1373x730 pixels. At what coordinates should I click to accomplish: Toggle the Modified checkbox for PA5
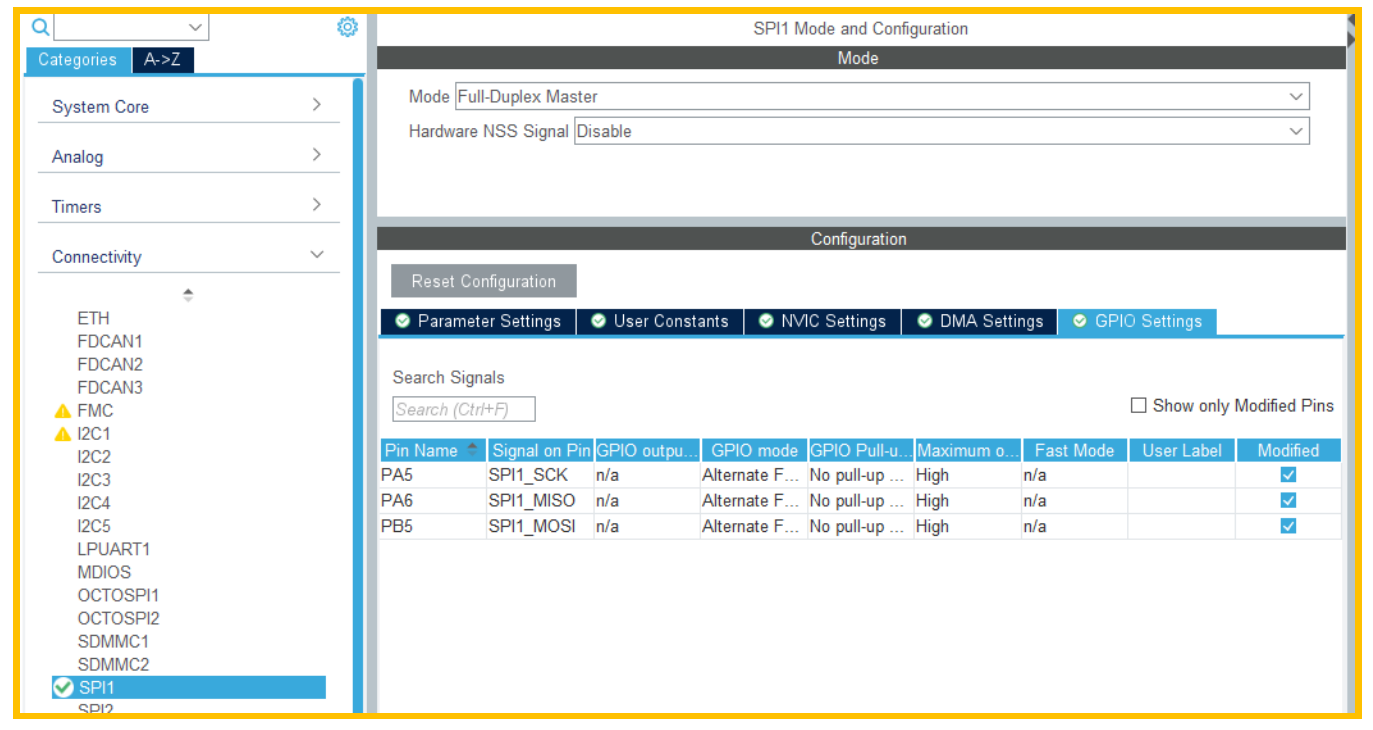coord(1288,474)
